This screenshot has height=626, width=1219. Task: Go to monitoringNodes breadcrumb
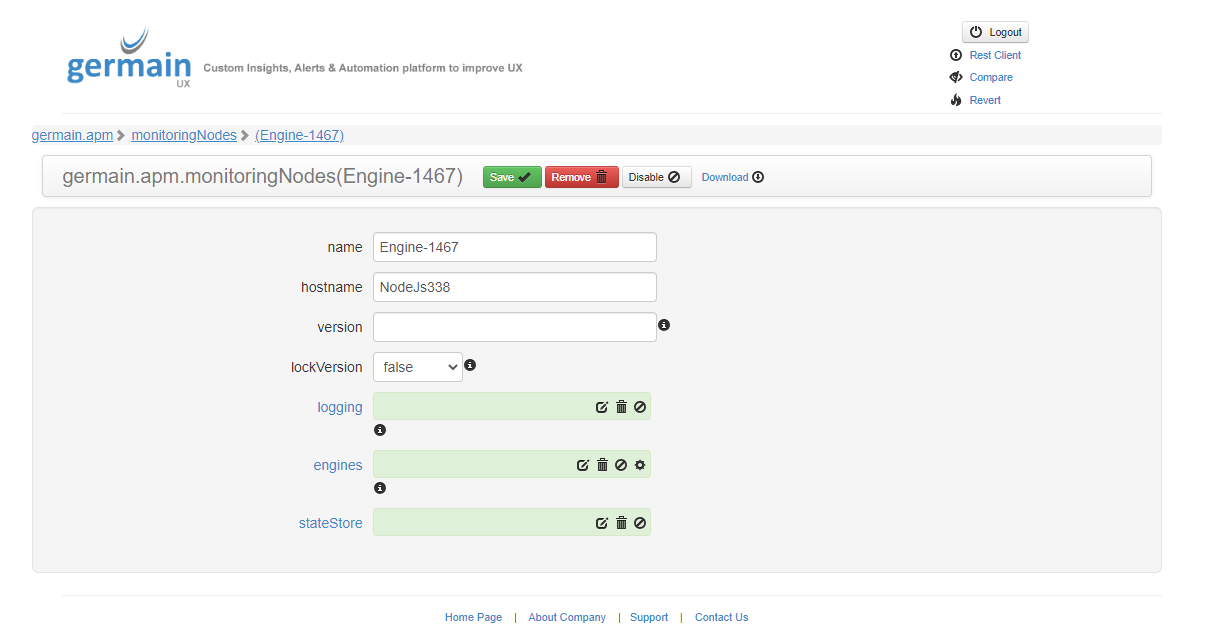coord(184,135)
